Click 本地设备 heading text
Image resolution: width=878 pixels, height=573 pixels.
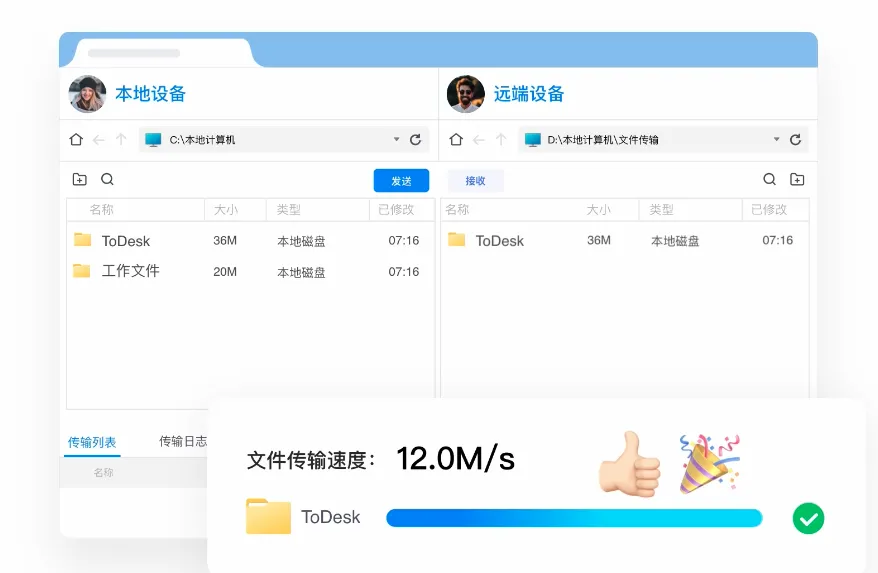[151, 94]
